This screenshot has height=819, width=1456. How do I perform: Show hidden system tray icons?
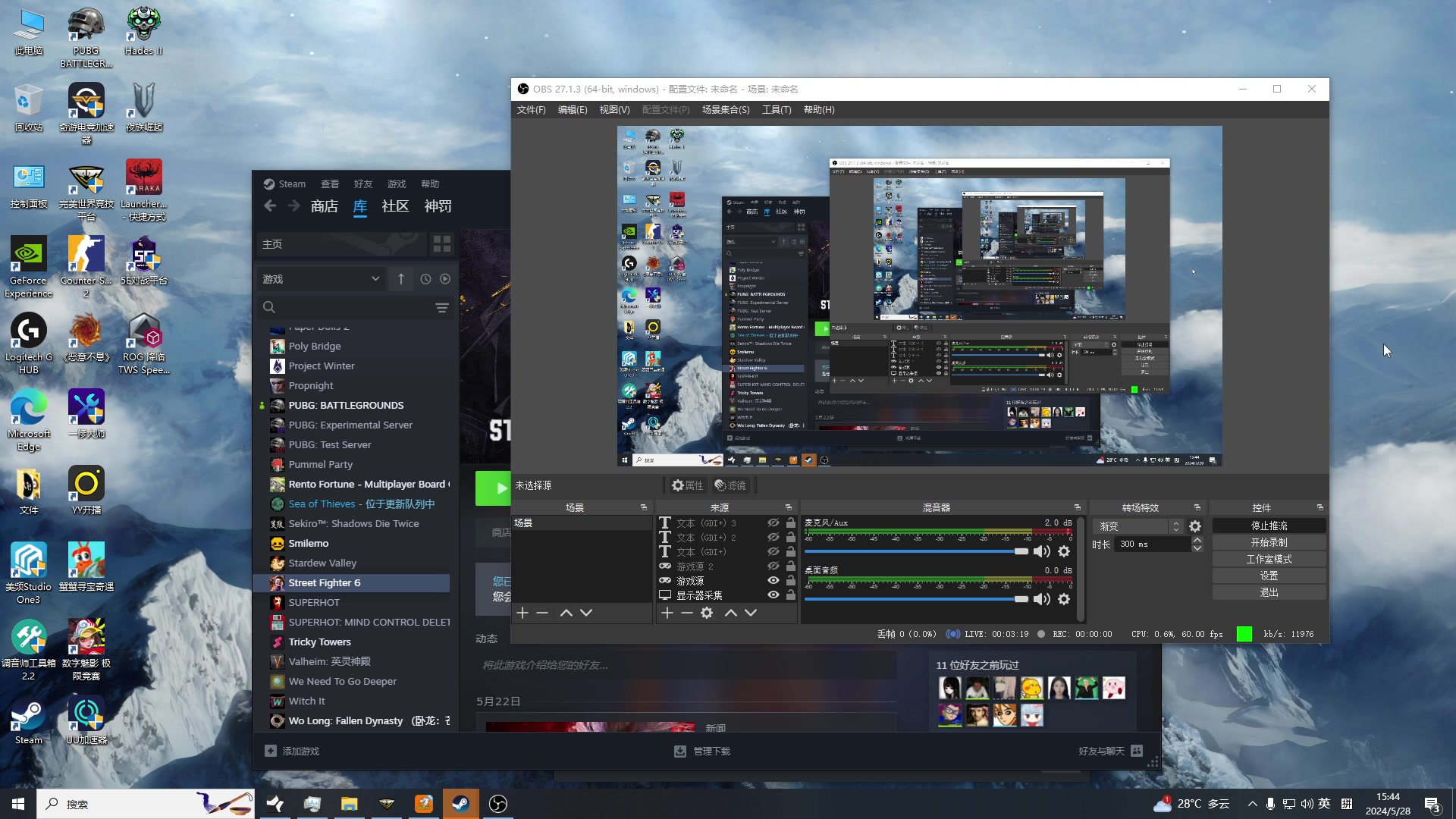[x=1252, y=804]
